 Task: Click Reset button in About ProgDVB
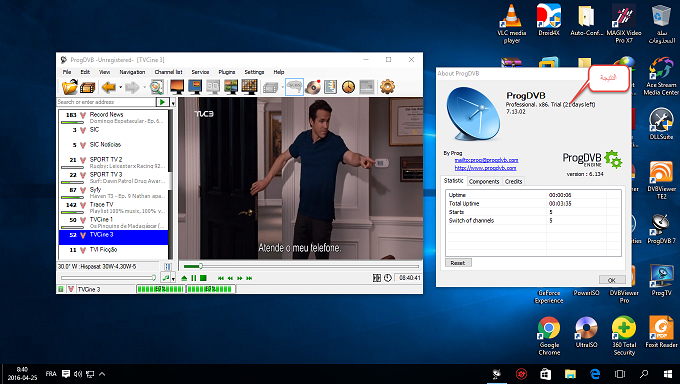[x=458, y=263]
